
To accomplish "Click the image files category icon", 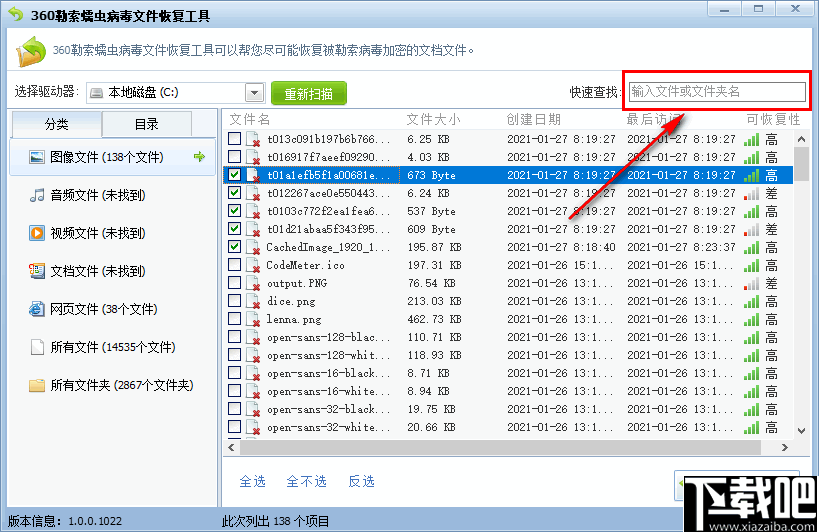I will (x=37, y=157).
